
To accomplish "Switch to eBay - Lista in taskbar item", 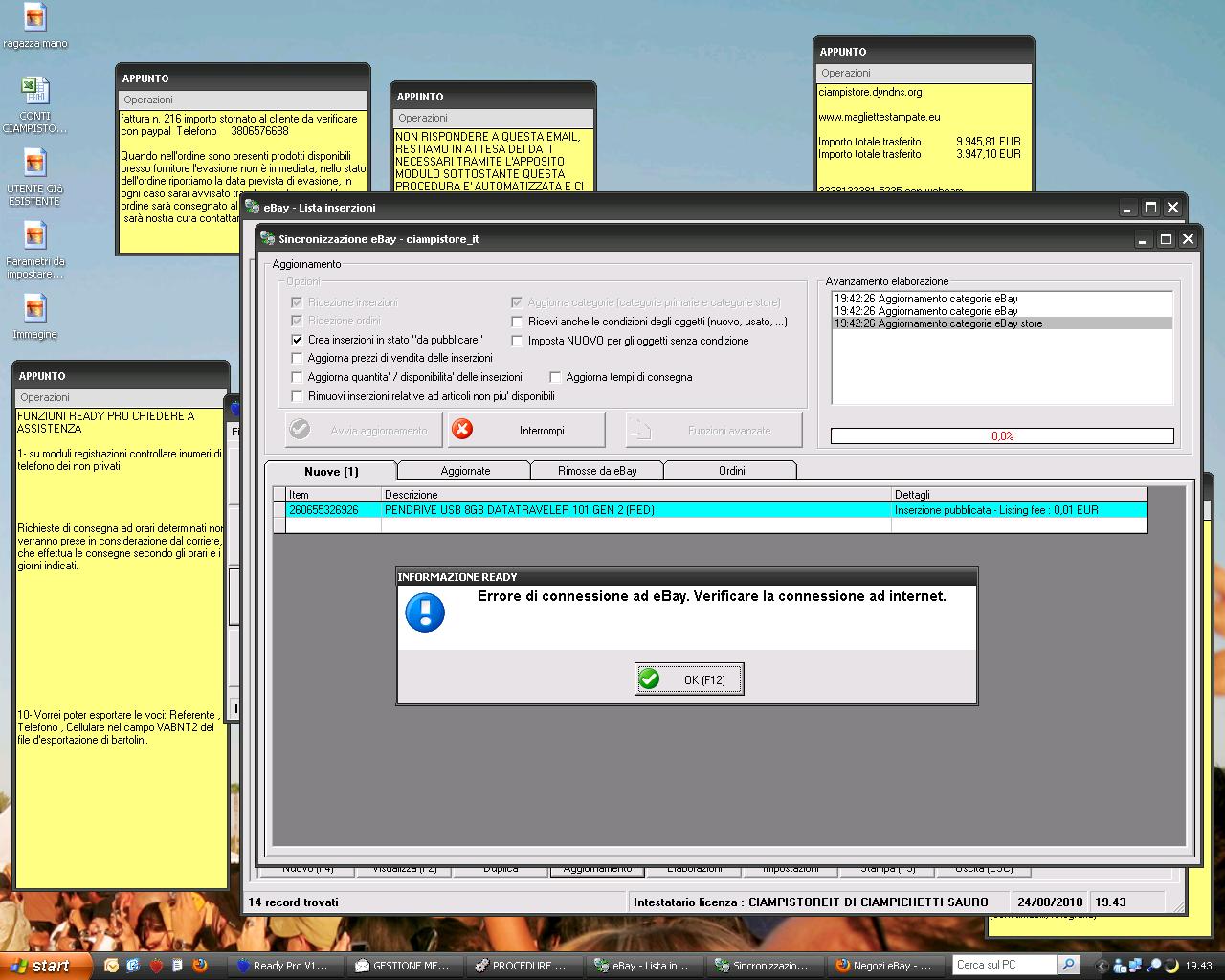I will pos(643,966).
